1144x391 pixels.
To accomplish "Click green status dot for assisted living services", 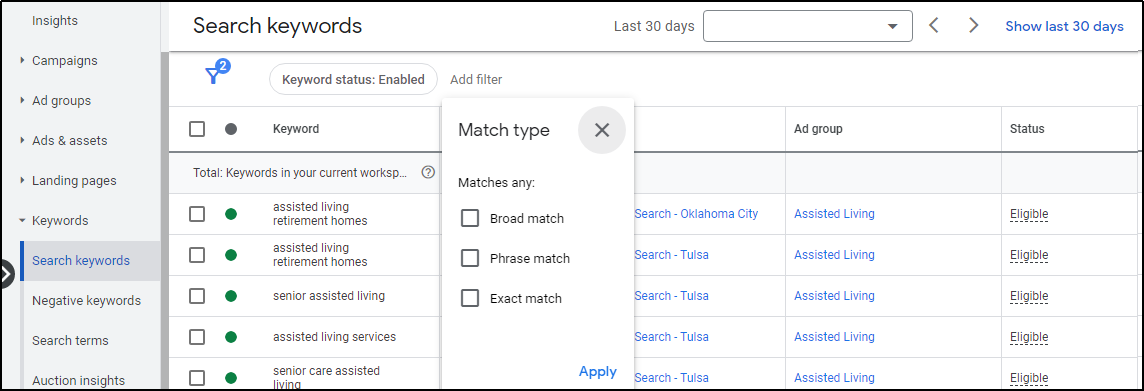I will 231,337.
